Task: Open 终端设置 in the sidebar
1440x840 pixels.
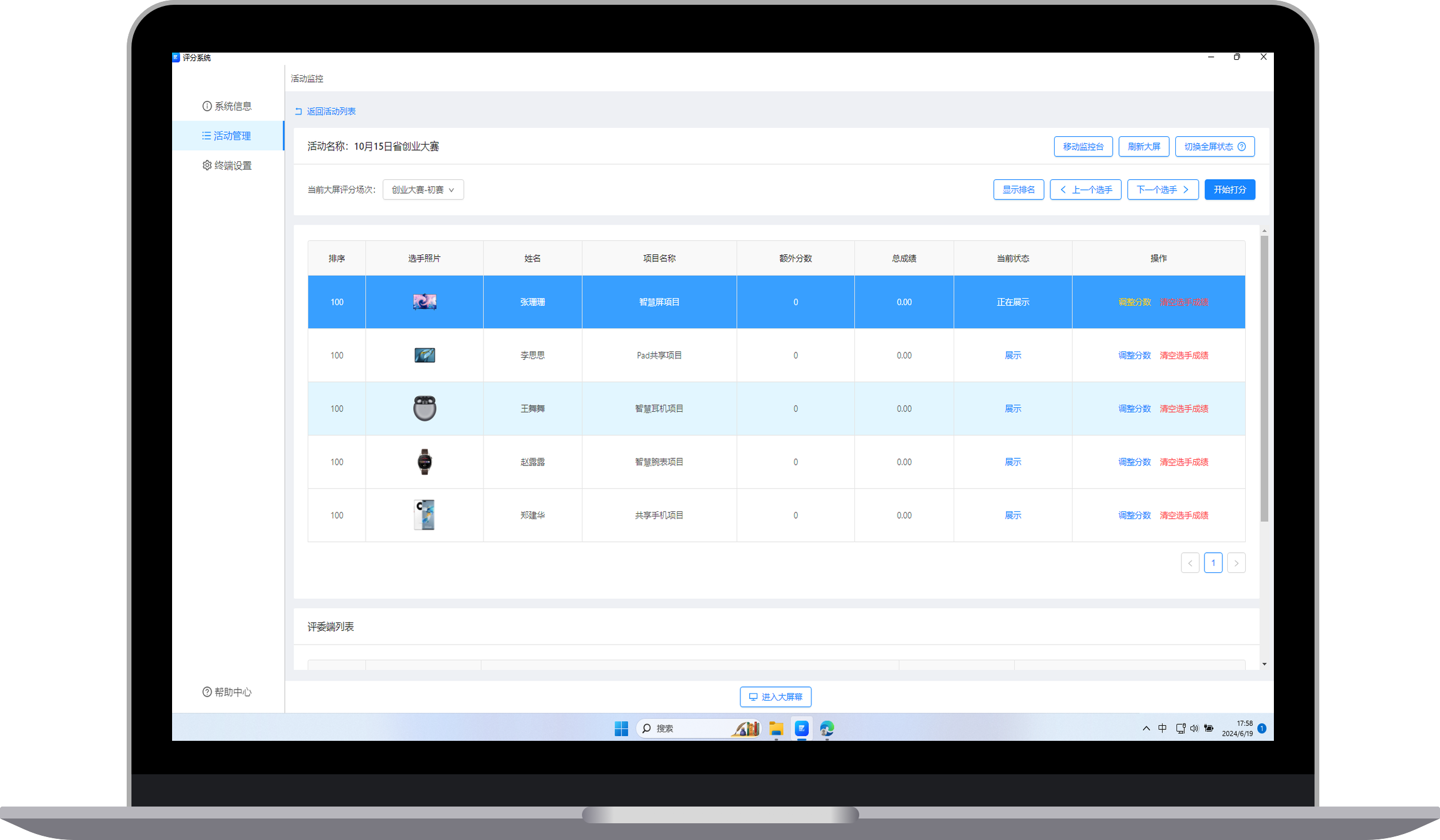Action: click(227, 165)
